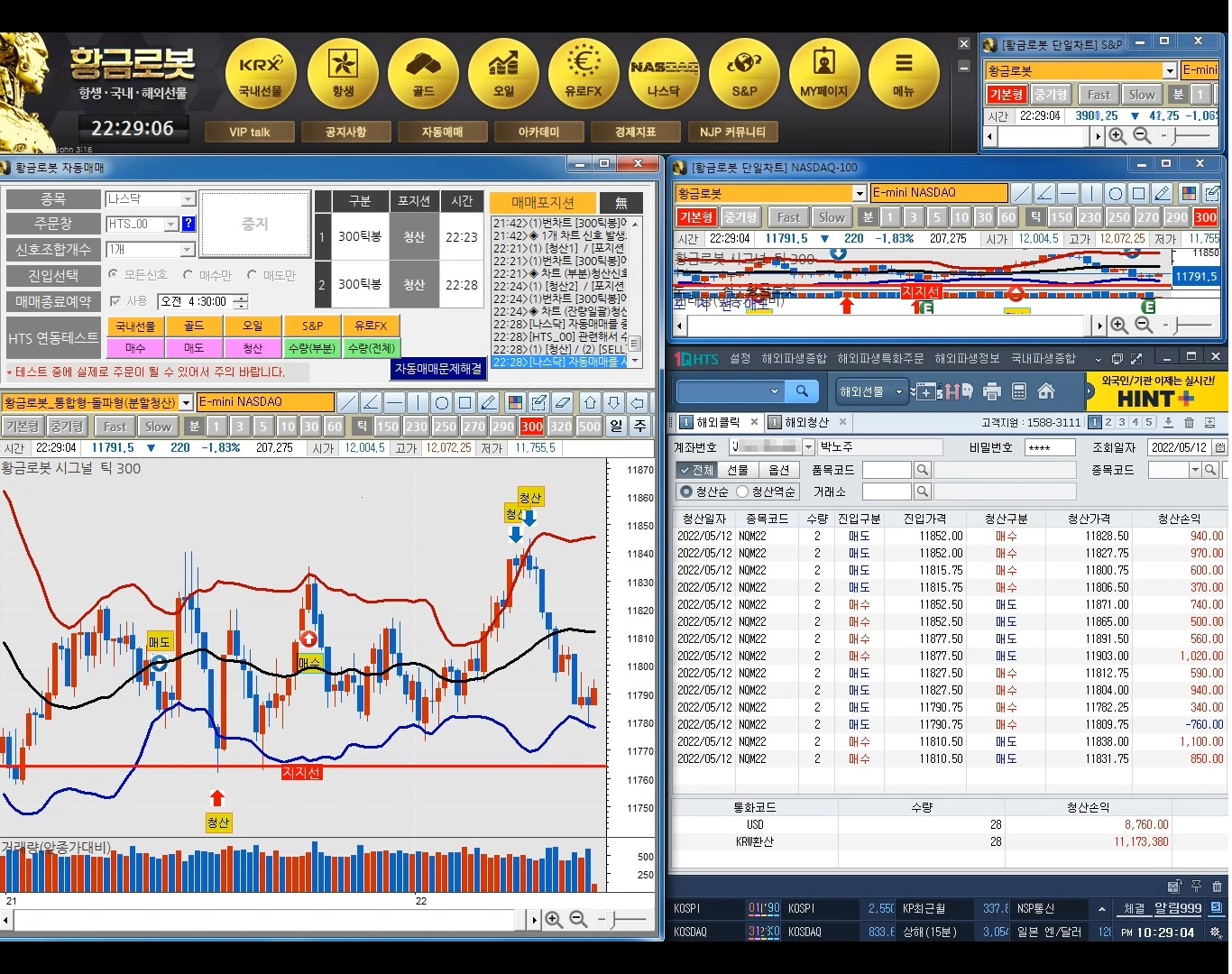The height and width of the screenshot is (974, 1232).
Task: Switch to the 해외청산 tab
Action: pos(806,422)
